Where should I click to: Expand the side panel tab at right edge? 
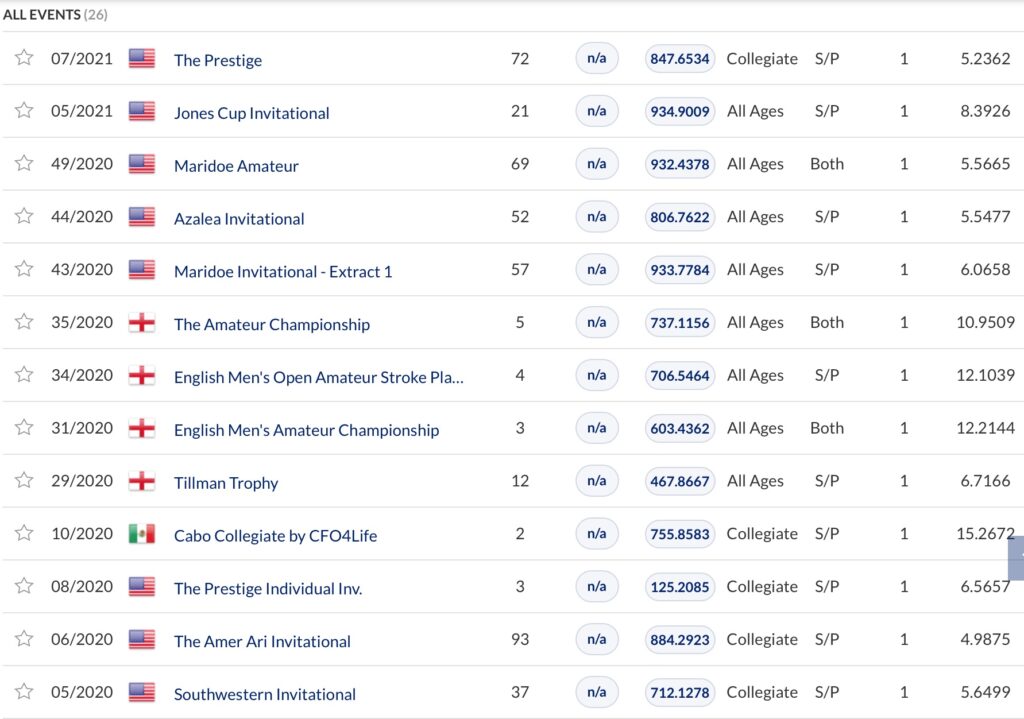click(x=1017, y=557)
